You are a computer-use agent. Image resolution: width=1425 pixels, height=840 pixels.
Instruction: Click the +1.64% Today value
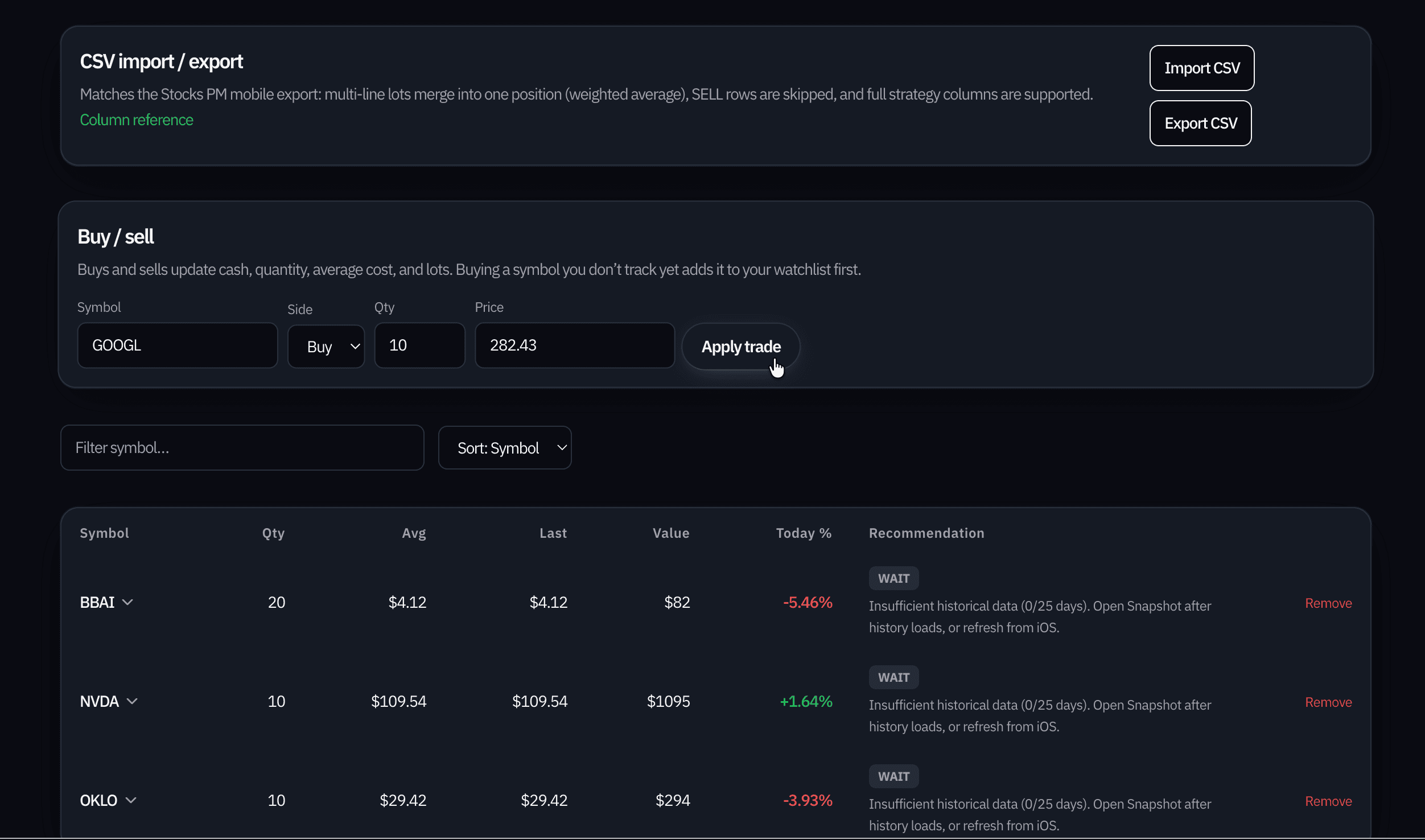(x=806, y=701)
